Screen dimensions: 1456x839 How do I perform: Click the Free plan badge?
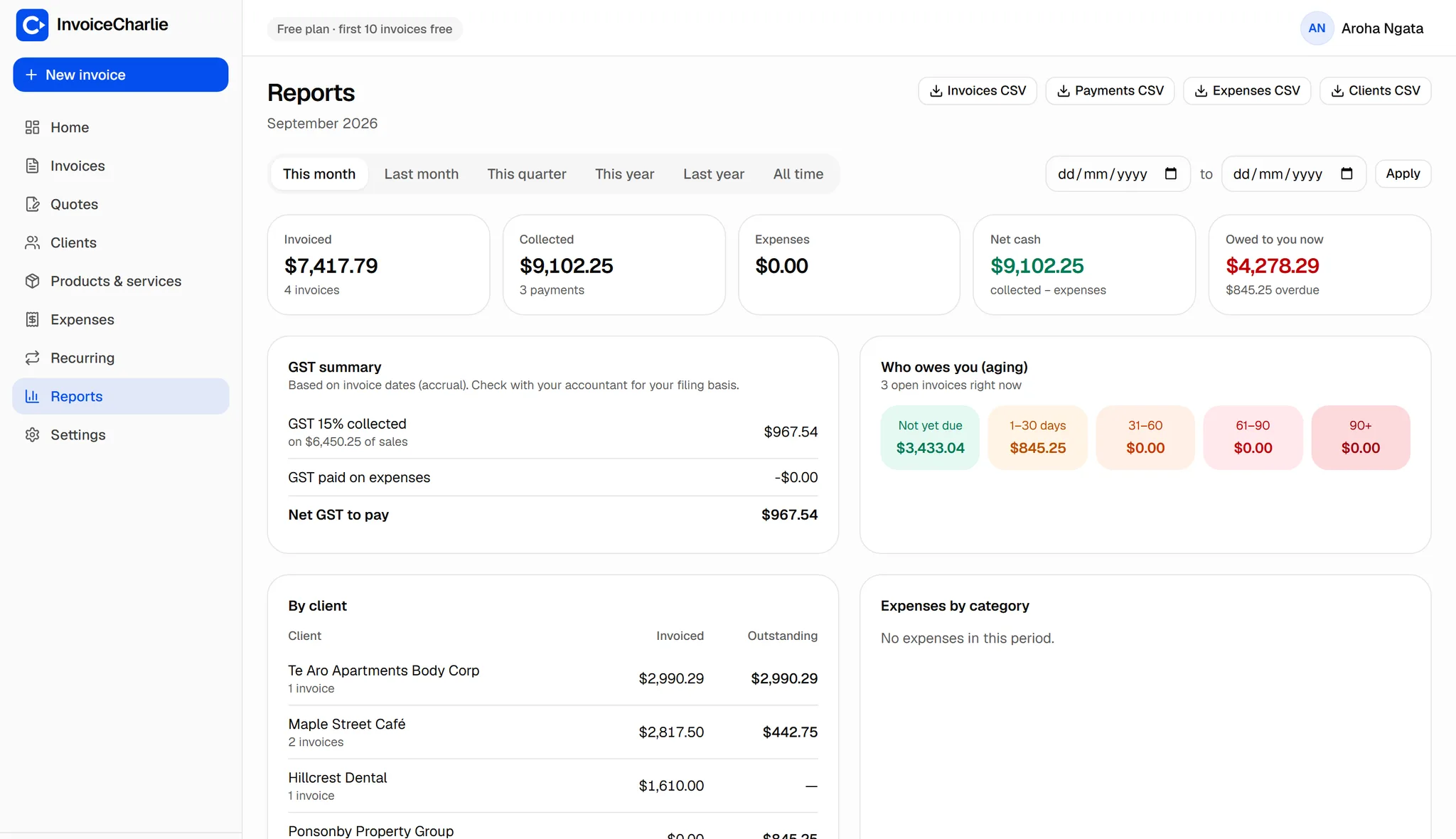(365, 29)
